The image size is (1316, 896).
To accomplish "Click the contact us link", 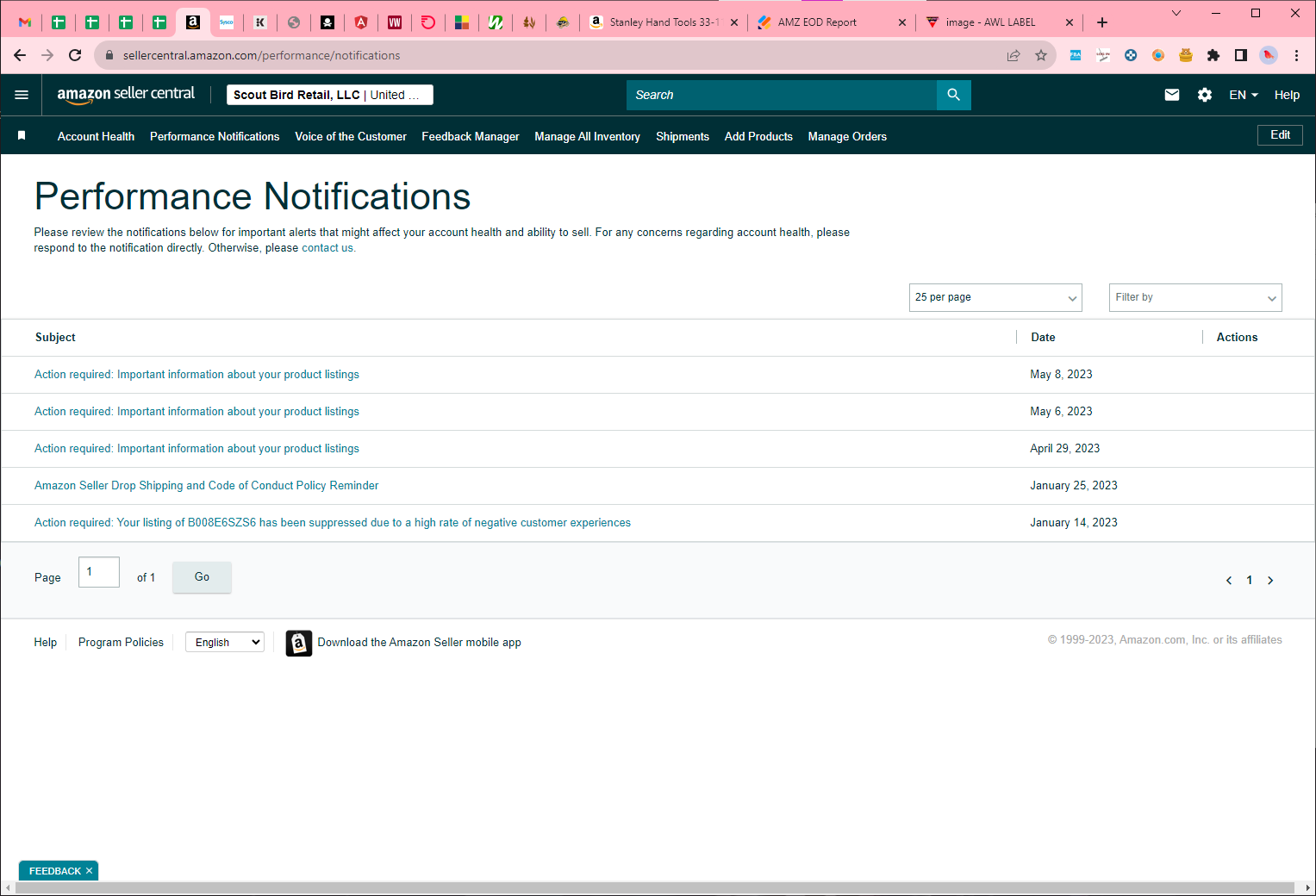I will [327, 248].
